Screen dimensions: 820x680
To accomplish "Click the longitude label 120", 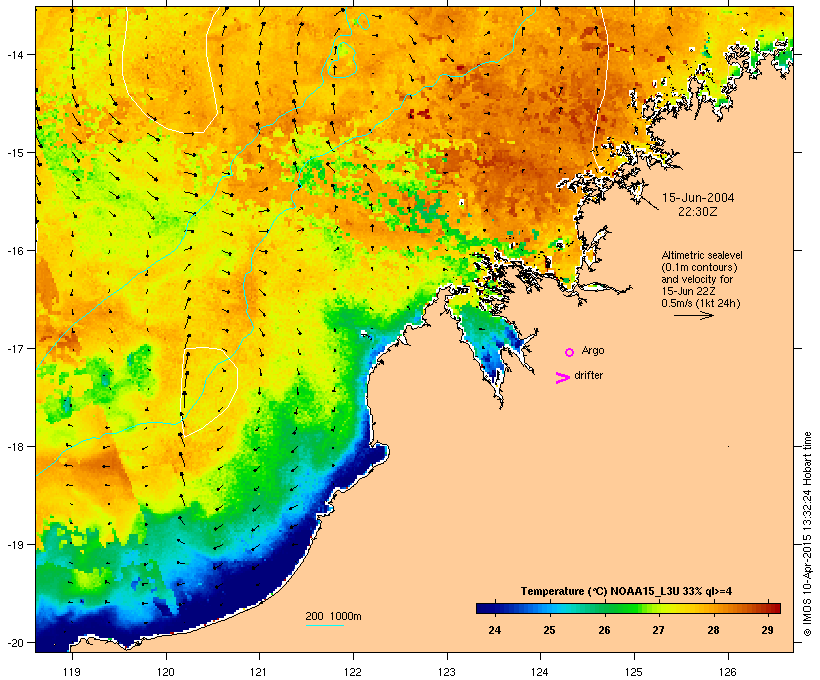I will [166, 672].
